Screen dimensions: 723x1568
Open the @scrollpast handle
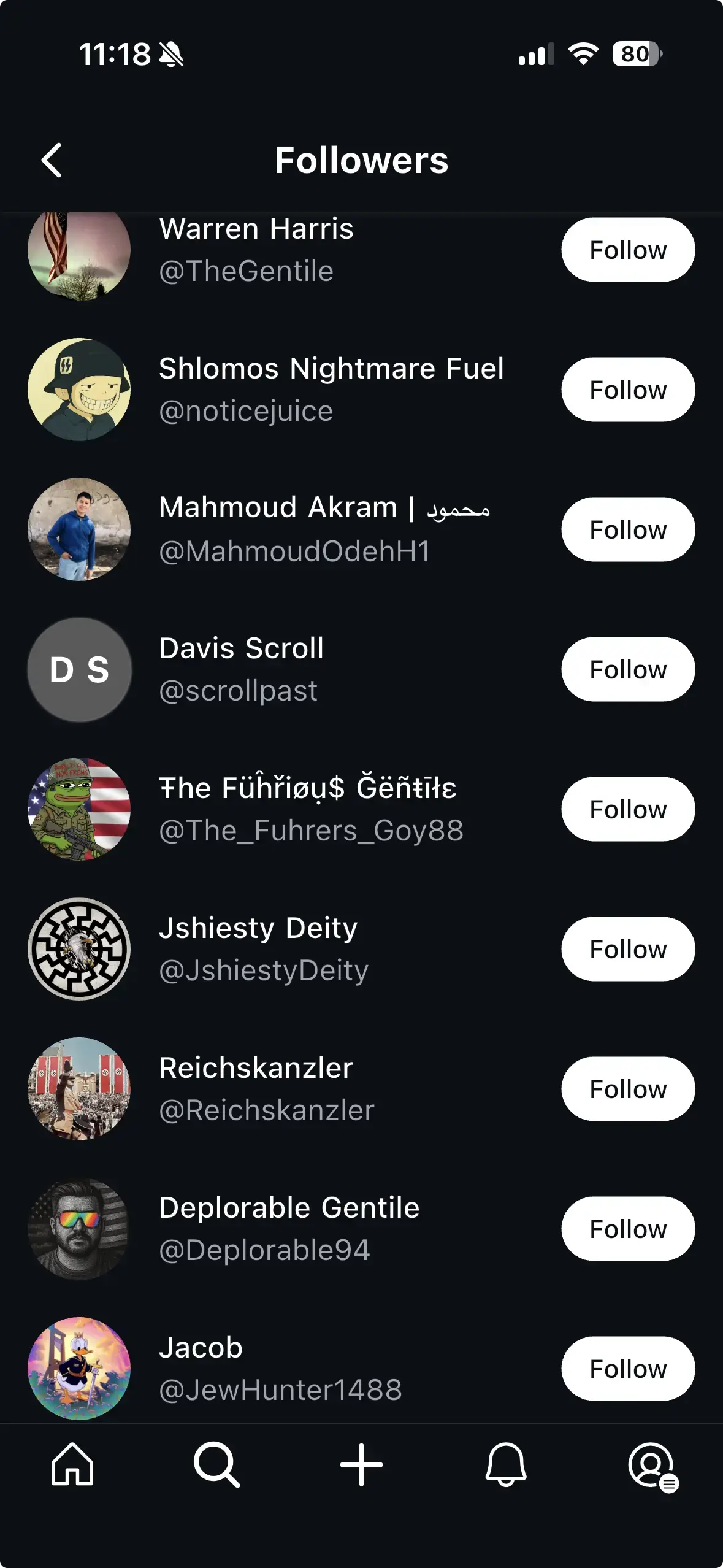coord(238,691)
